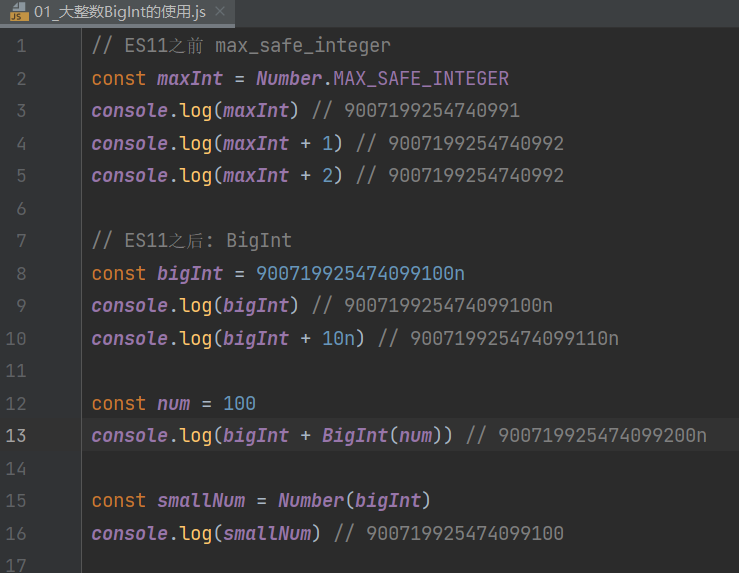
Task: Select the 01_大整数BigInt的使用.js editor tab
Action: point(117,12)
